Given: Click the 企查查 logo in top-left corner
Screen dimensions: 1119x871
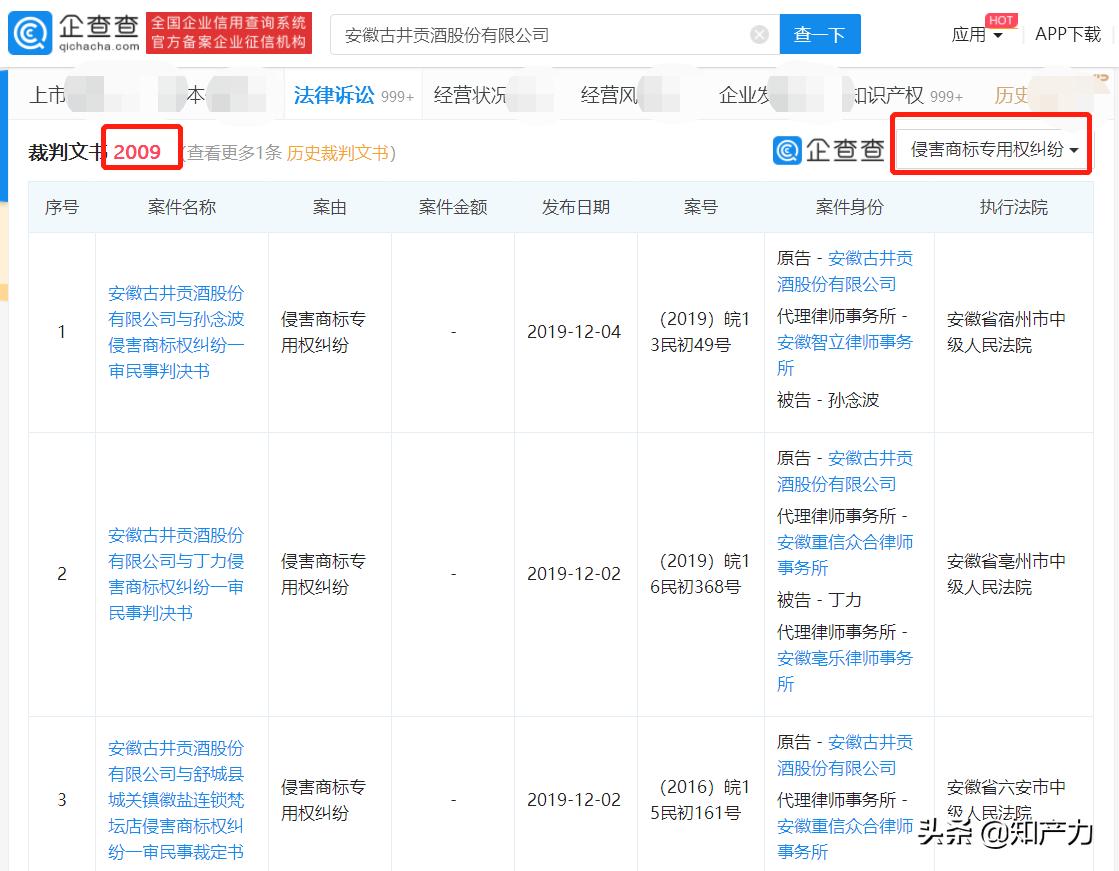Looking at the screenshot, I should tap(70, 32).
